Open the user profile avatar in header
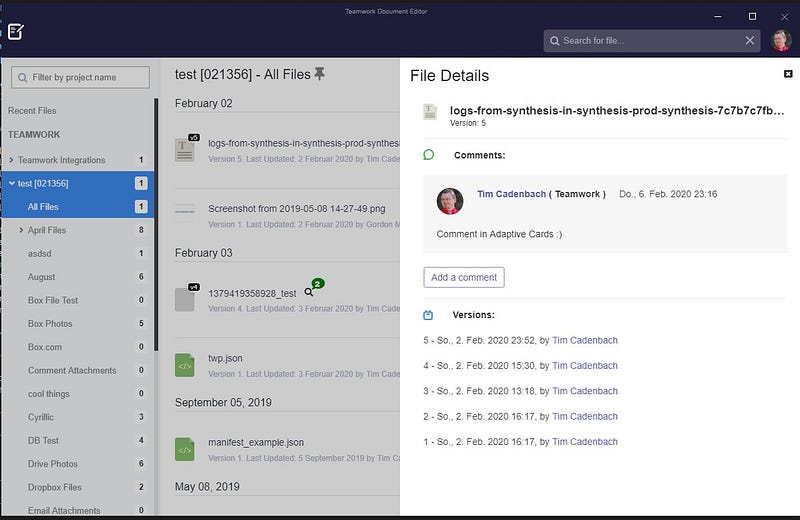This screenshot has width=800, height=520. (x=781, y=40)
